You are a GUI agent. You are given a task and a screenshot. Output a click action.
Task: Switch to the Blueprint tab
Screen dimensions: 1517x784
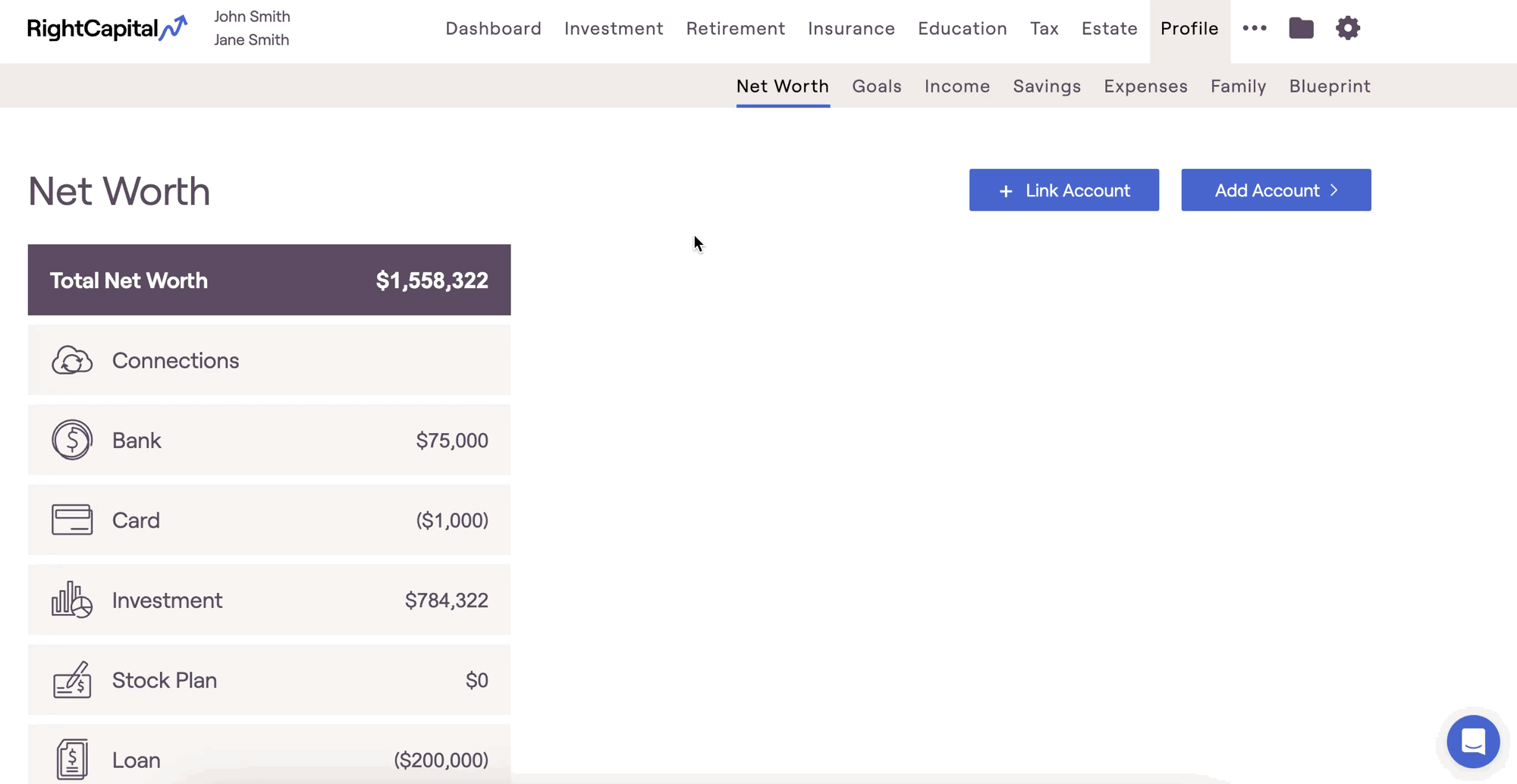coord(1330,86)
